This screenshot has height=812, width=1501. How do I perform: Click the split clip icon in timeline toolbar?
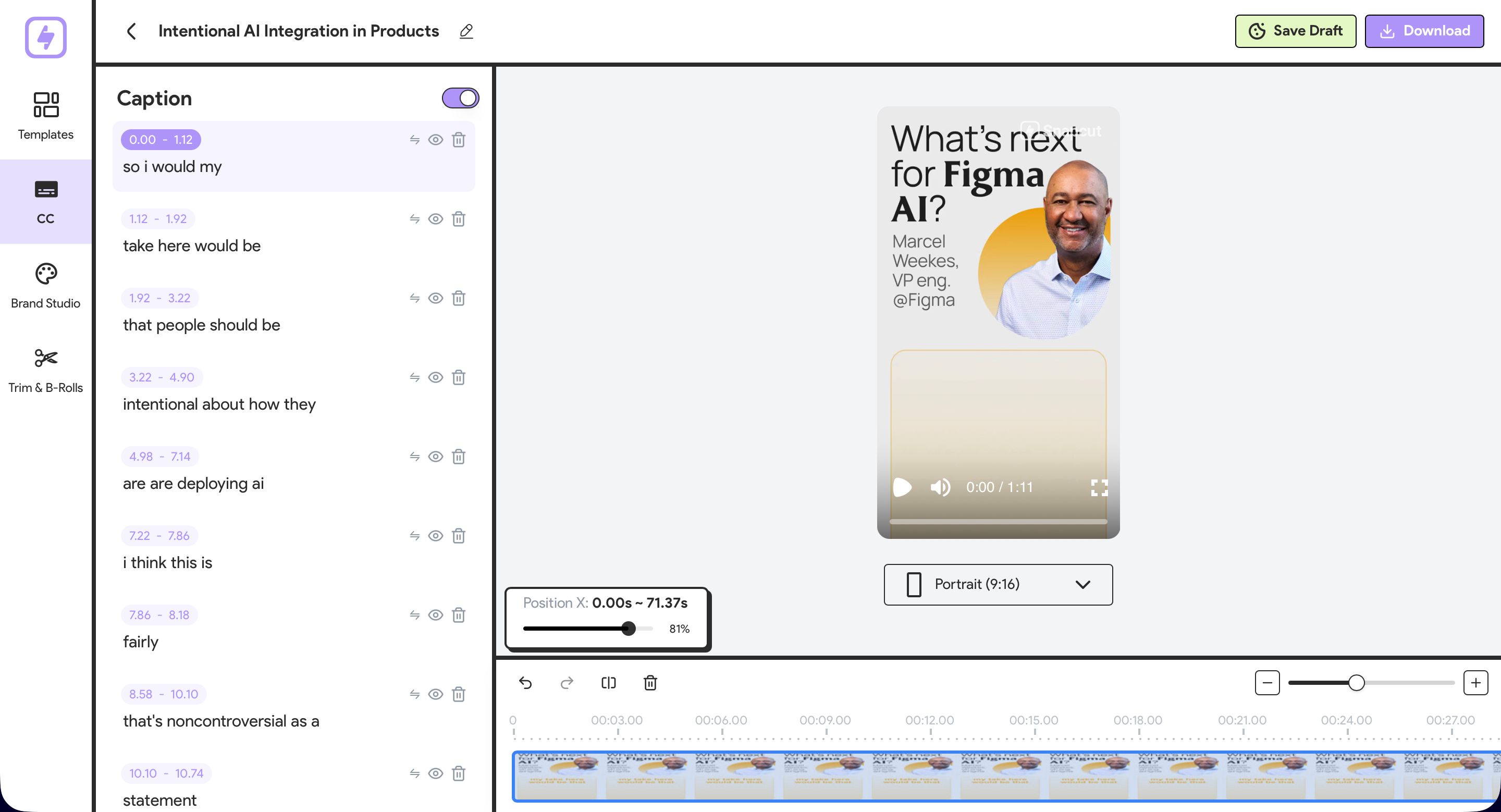(608, 683)
